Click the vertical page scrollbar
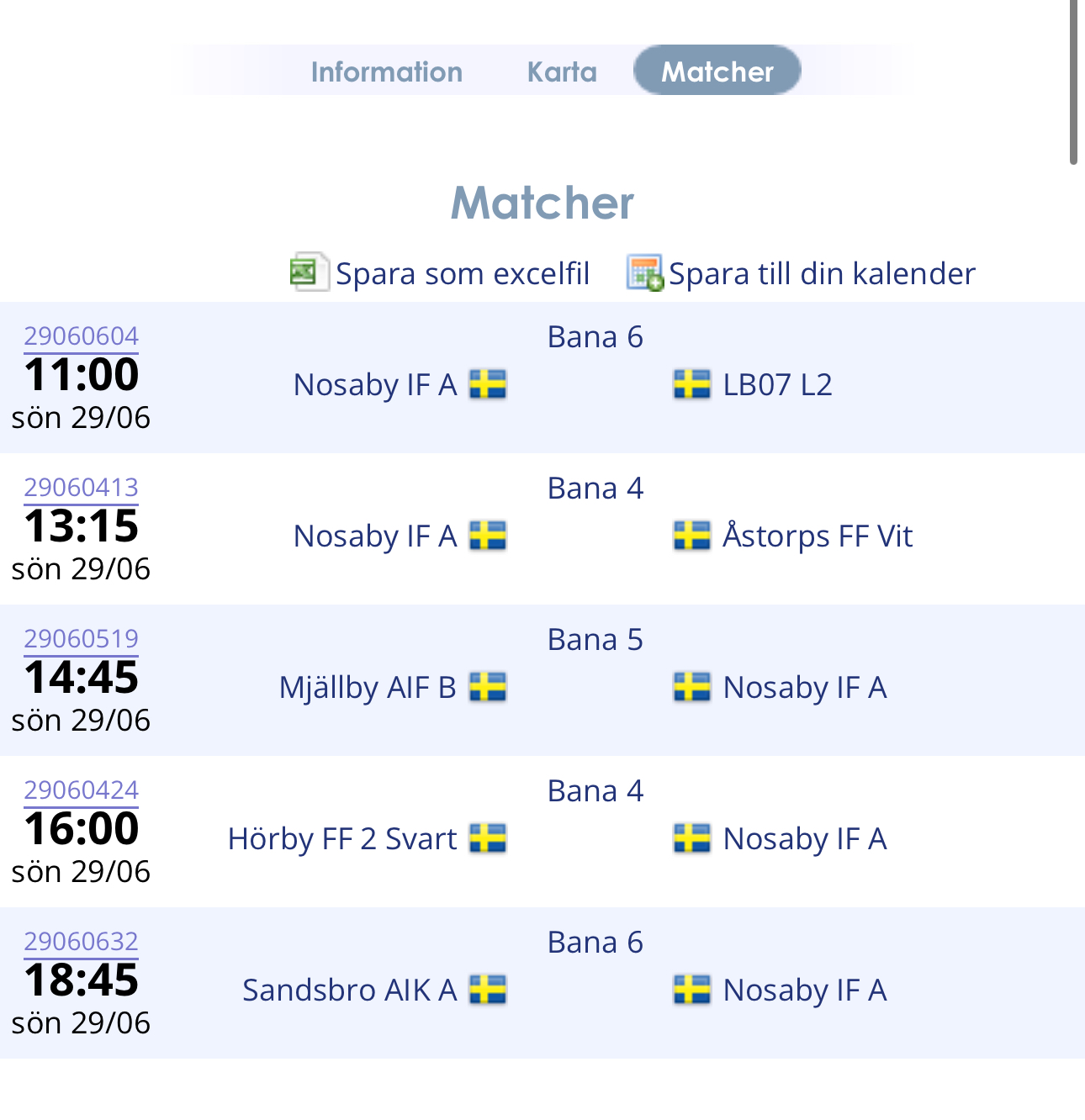Image resolution: width=1085 pixels, height=1120 pixels. pyautogui.click(x=1073, y=84)
